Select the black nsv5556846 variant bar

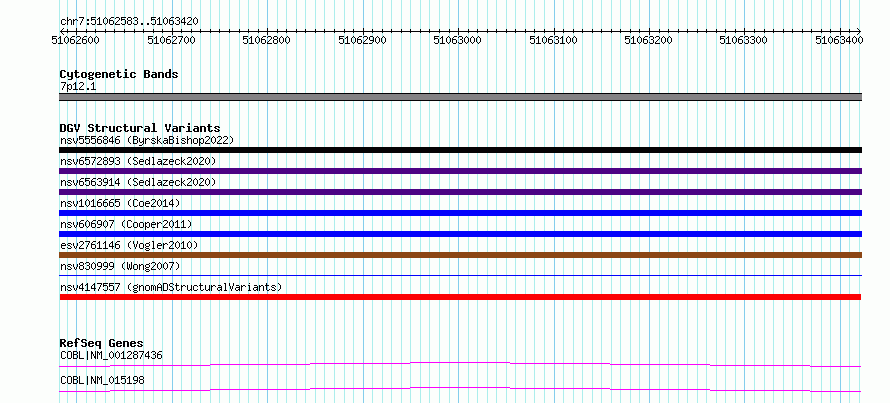pos(460,150)
